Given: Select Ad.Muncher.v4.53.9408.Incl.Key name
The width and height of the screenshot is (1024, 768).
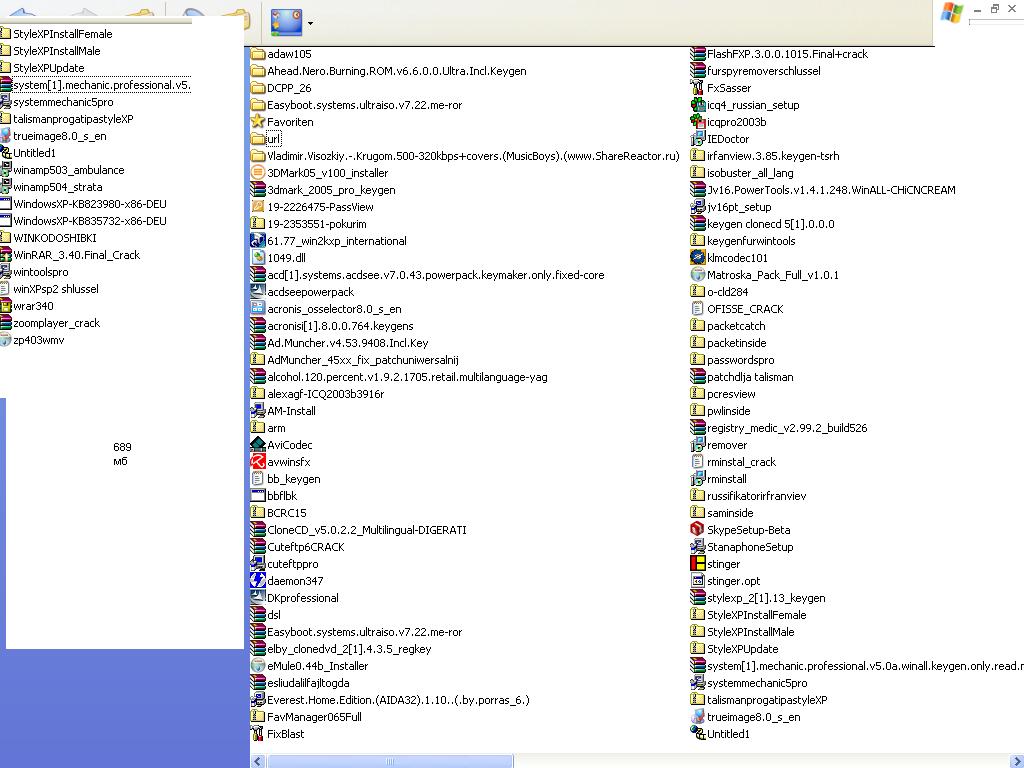Looking at the screenshot, I should 347,342.
